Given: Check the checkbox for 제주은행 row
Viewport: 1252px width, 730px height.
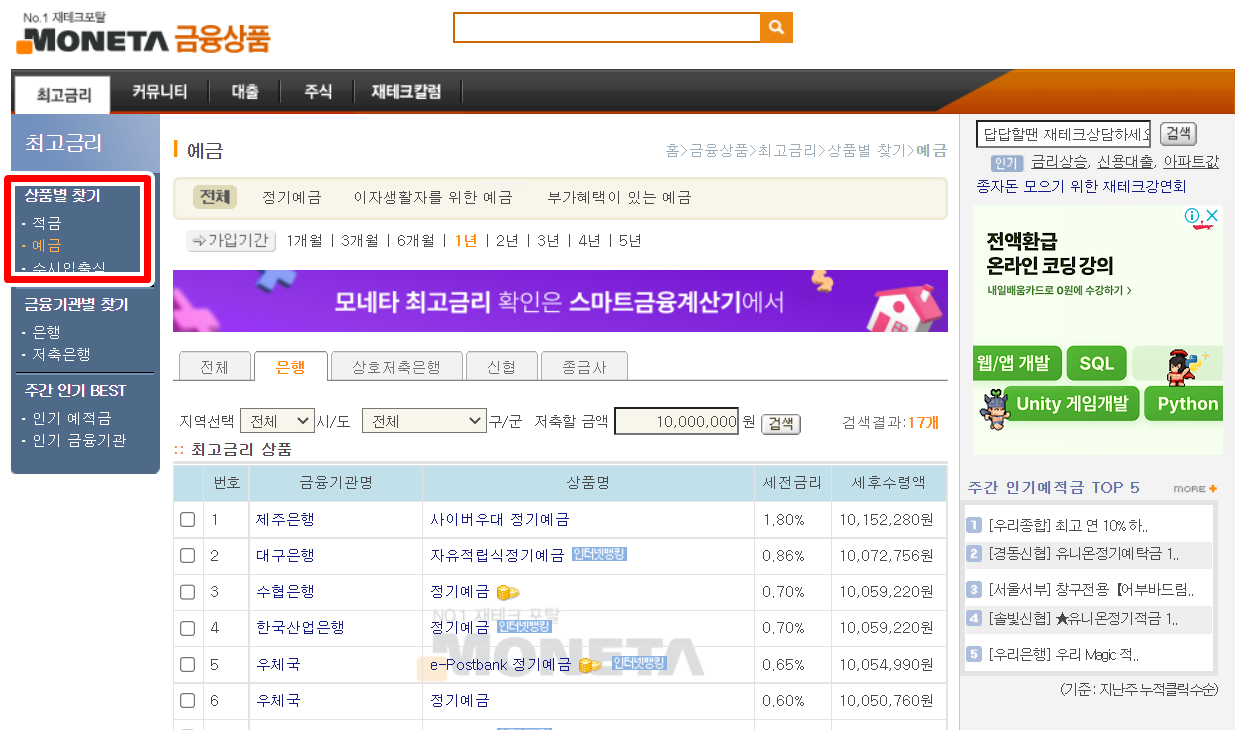Looking at the screenshot, I should point(188,518).
